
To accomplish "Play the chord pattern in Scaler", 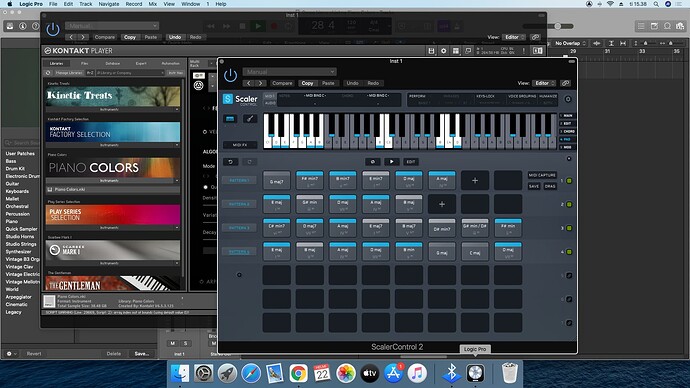I will tap(391, 161).
